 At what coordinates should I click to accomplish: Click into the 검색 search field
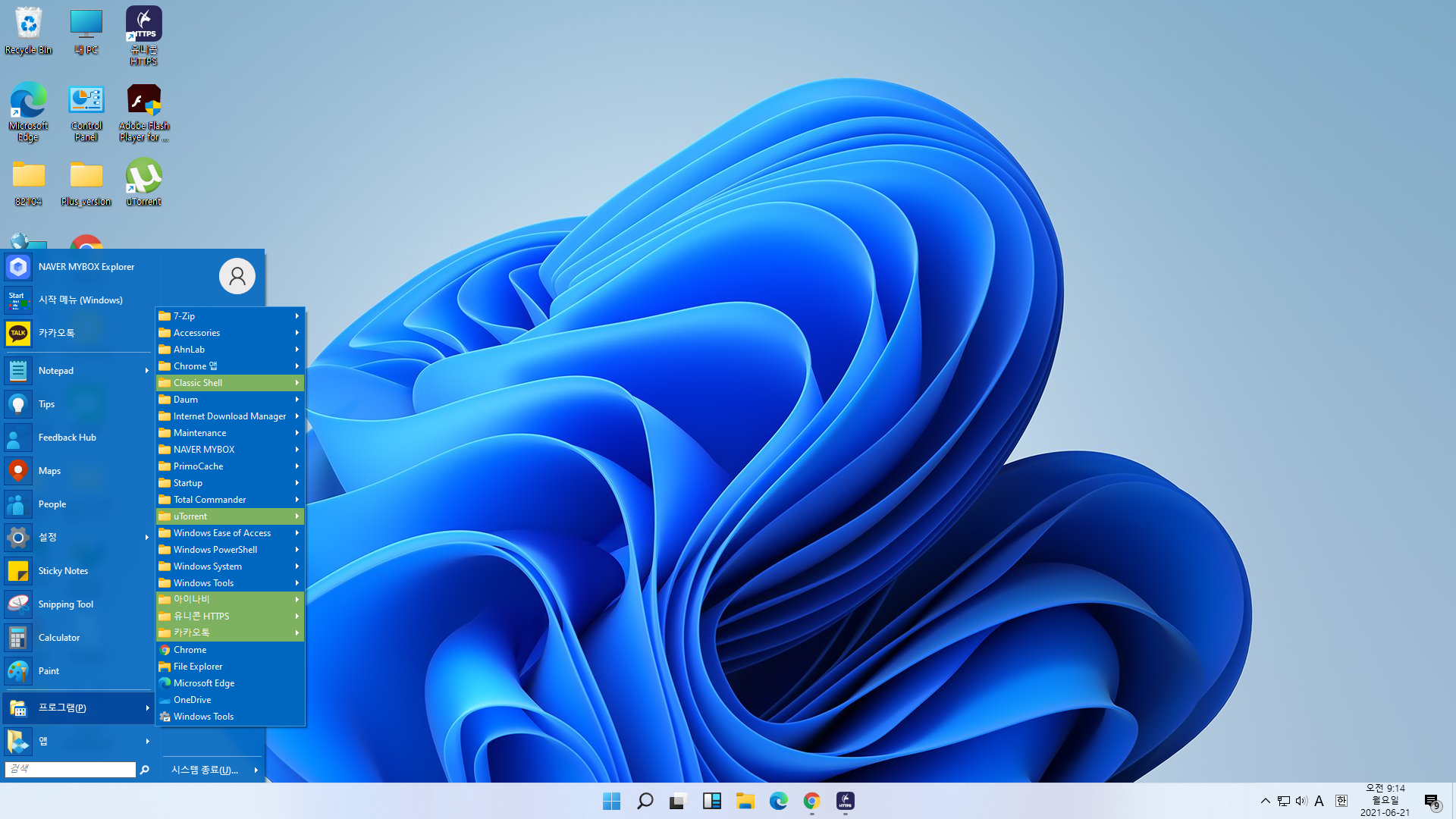(x=70, y=769)
